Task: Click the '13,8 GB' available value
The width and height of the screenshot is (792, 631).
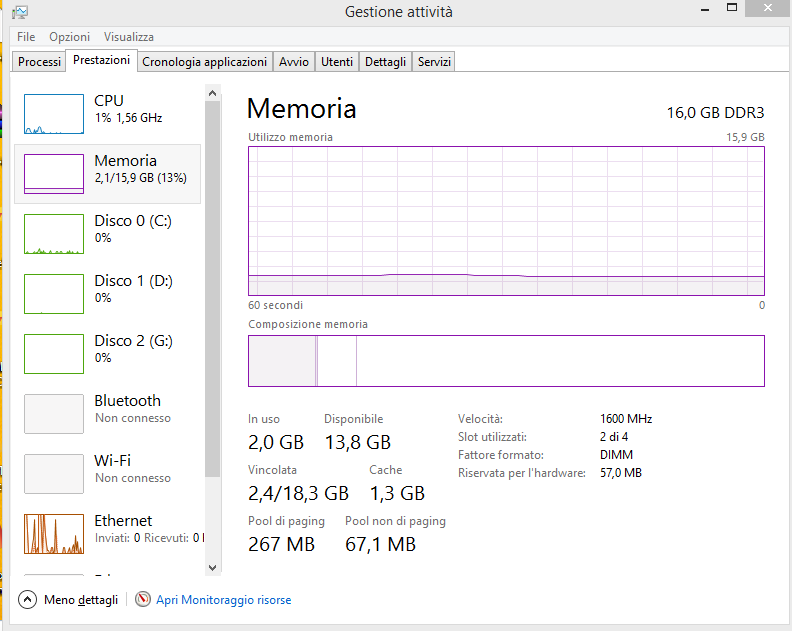Action: [x=358, y=443]
